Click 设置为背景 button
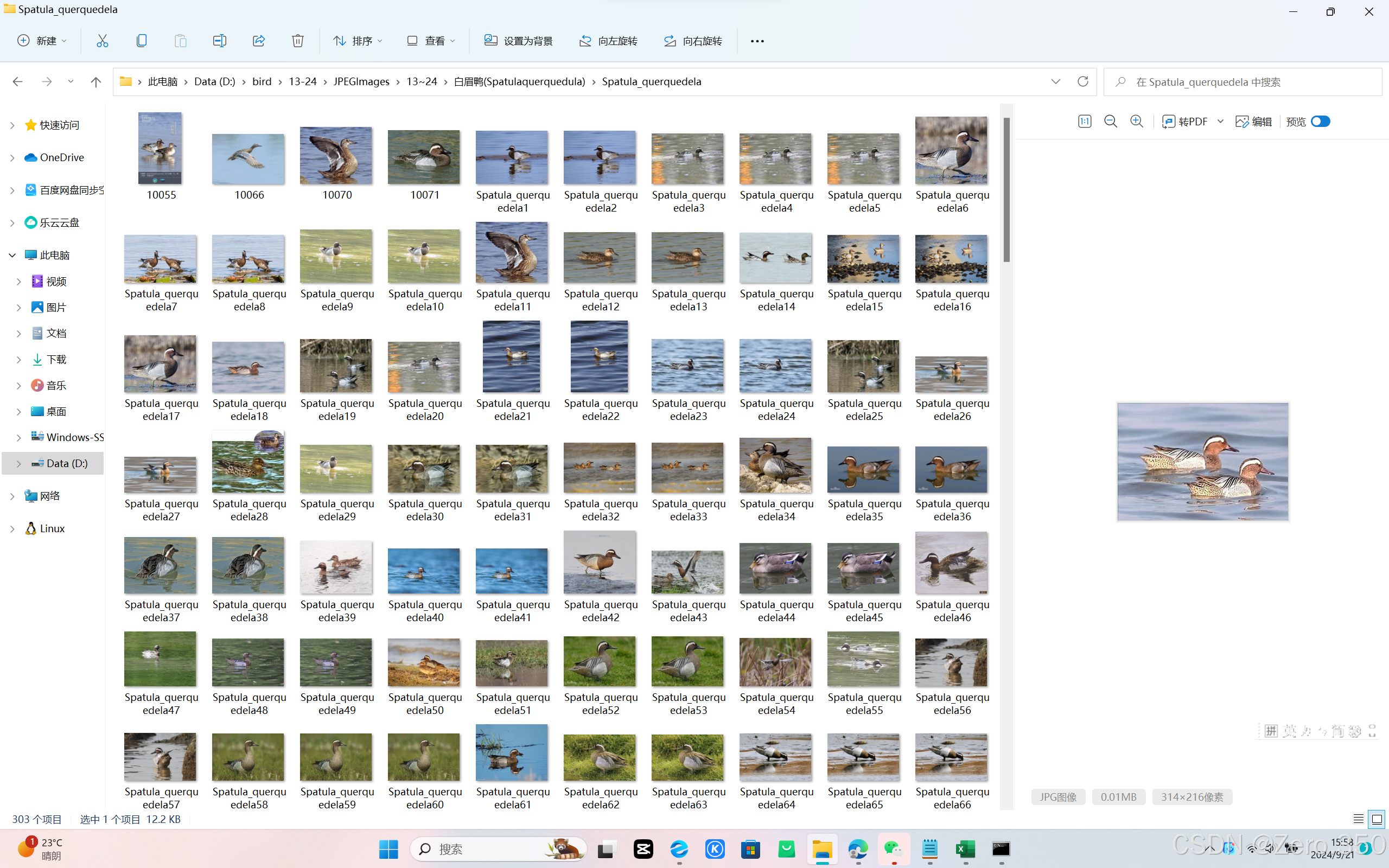 point(518,41)
